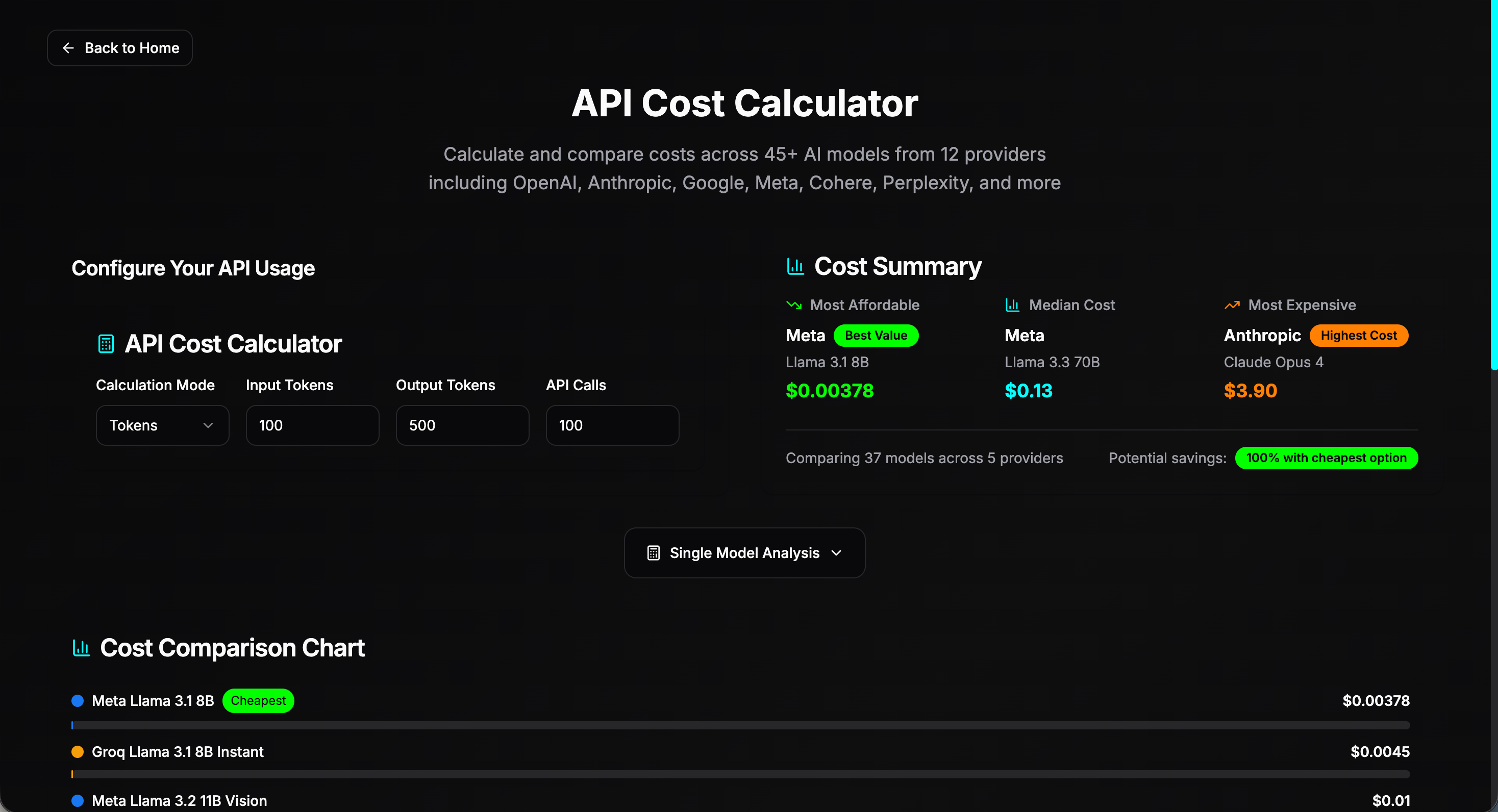Select the API Calls input box

[x=612, y=425]
